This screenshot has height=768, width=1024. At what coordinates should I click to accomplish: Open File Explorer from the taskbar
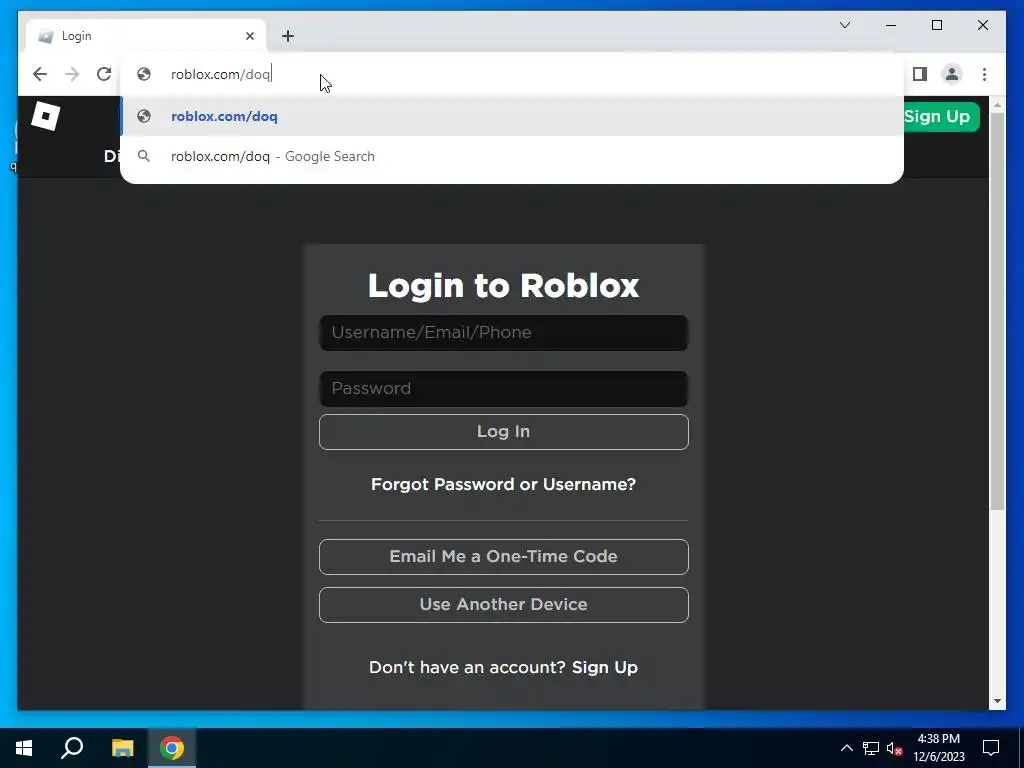[122, 748]
